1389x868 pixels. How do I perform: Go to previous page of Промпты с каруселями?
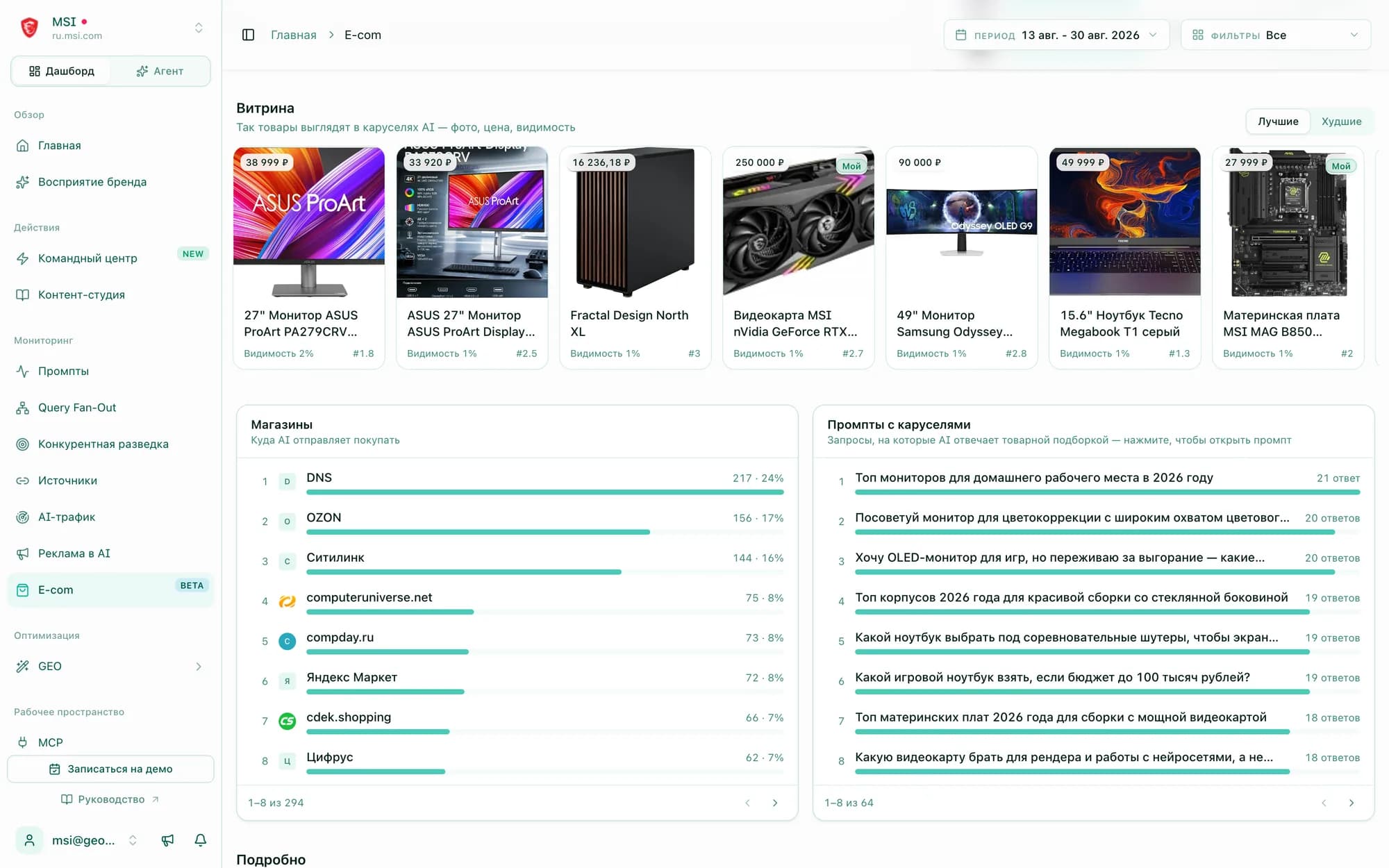pyautogui.click(x=1324, y=803)
